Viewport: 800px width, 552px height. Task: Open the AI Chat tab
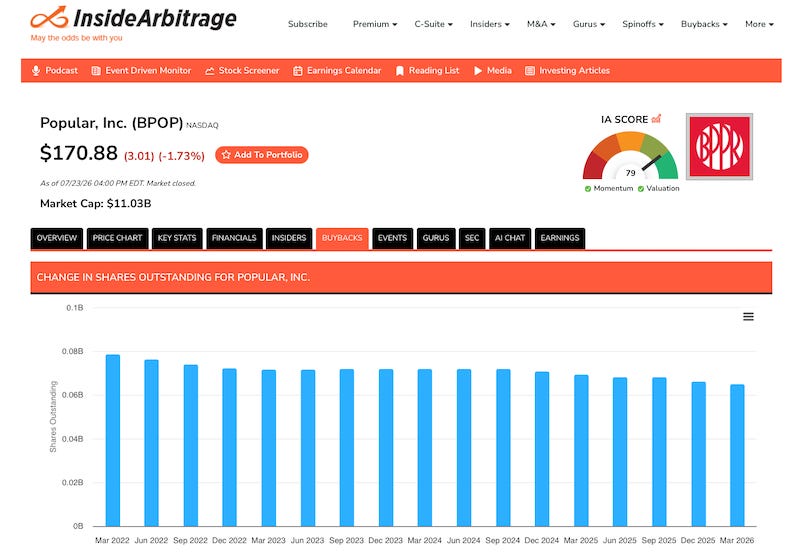click(x=510, y=238)
